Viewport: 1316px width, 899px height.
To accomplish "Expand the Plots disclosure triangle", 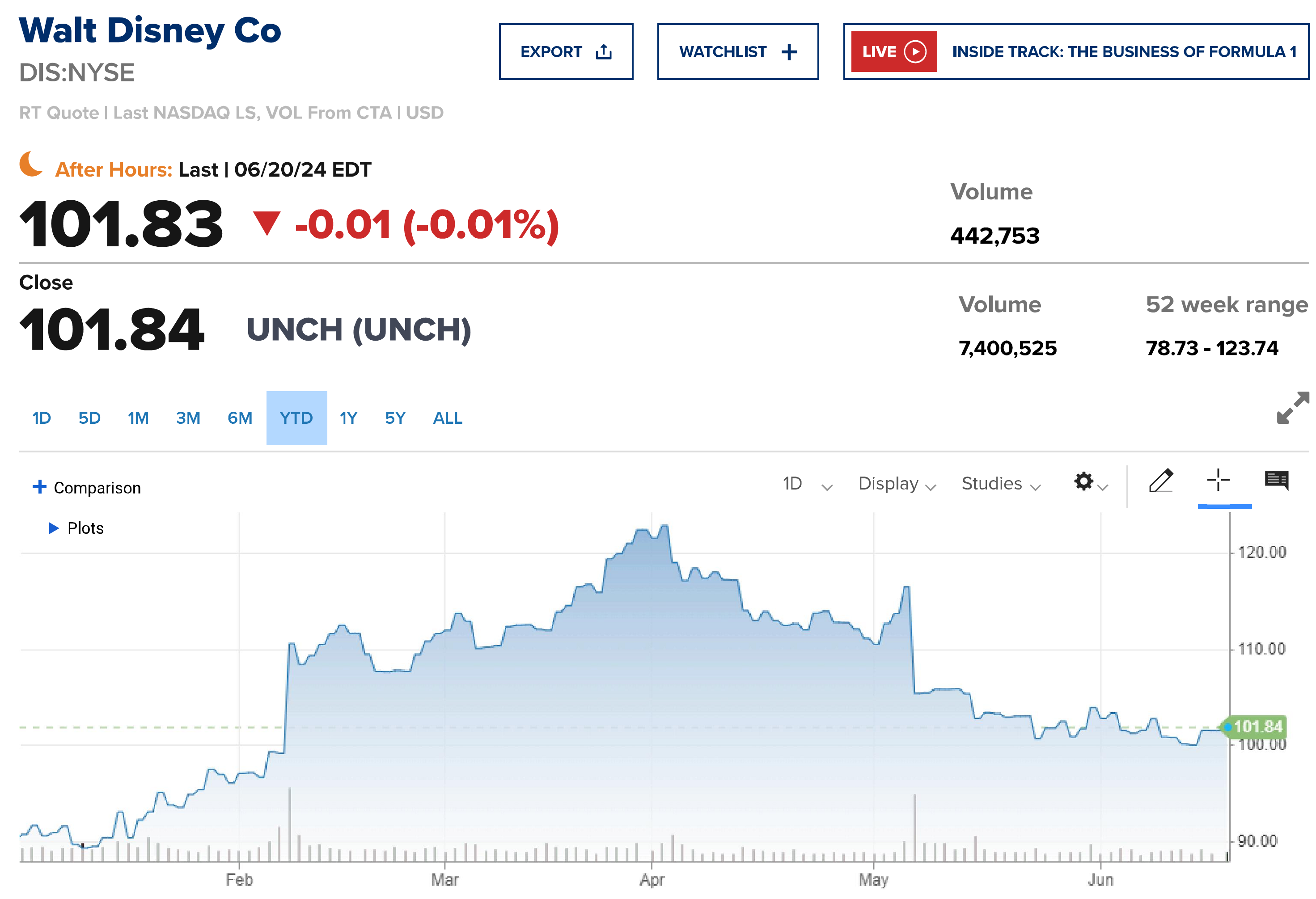I will (54, 528).
